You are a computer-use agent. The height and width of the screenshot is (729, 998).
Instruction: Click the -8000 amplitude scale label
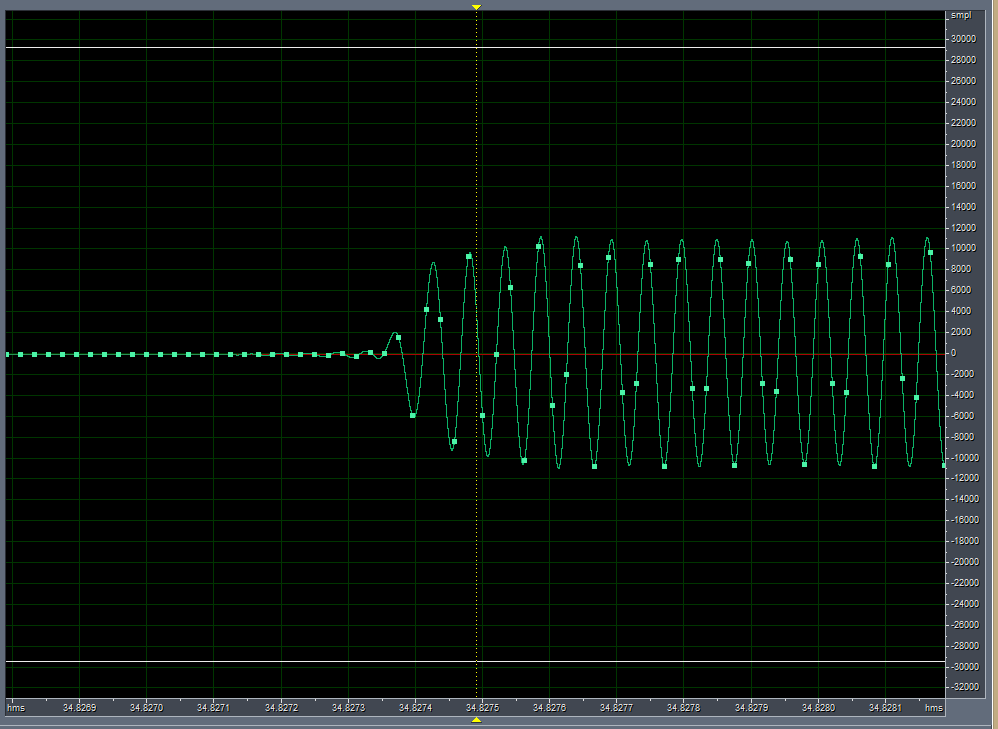pyautogui.click(x=961, y=437)
